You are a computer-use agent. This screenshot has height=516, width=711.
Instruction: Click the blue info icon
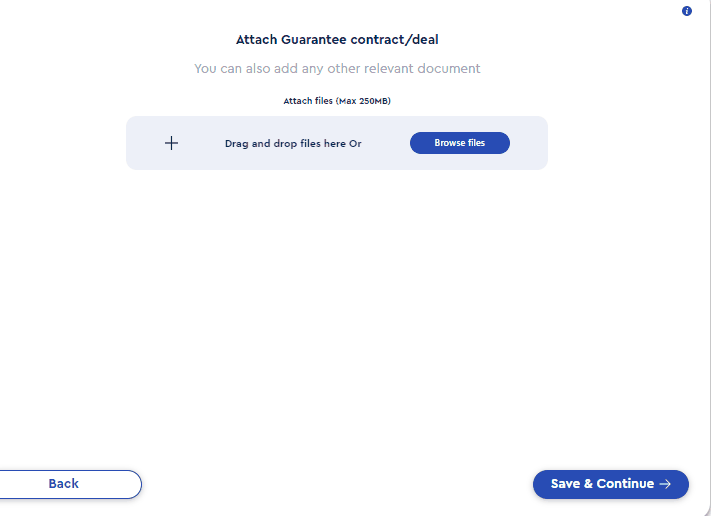coord(687,11)
